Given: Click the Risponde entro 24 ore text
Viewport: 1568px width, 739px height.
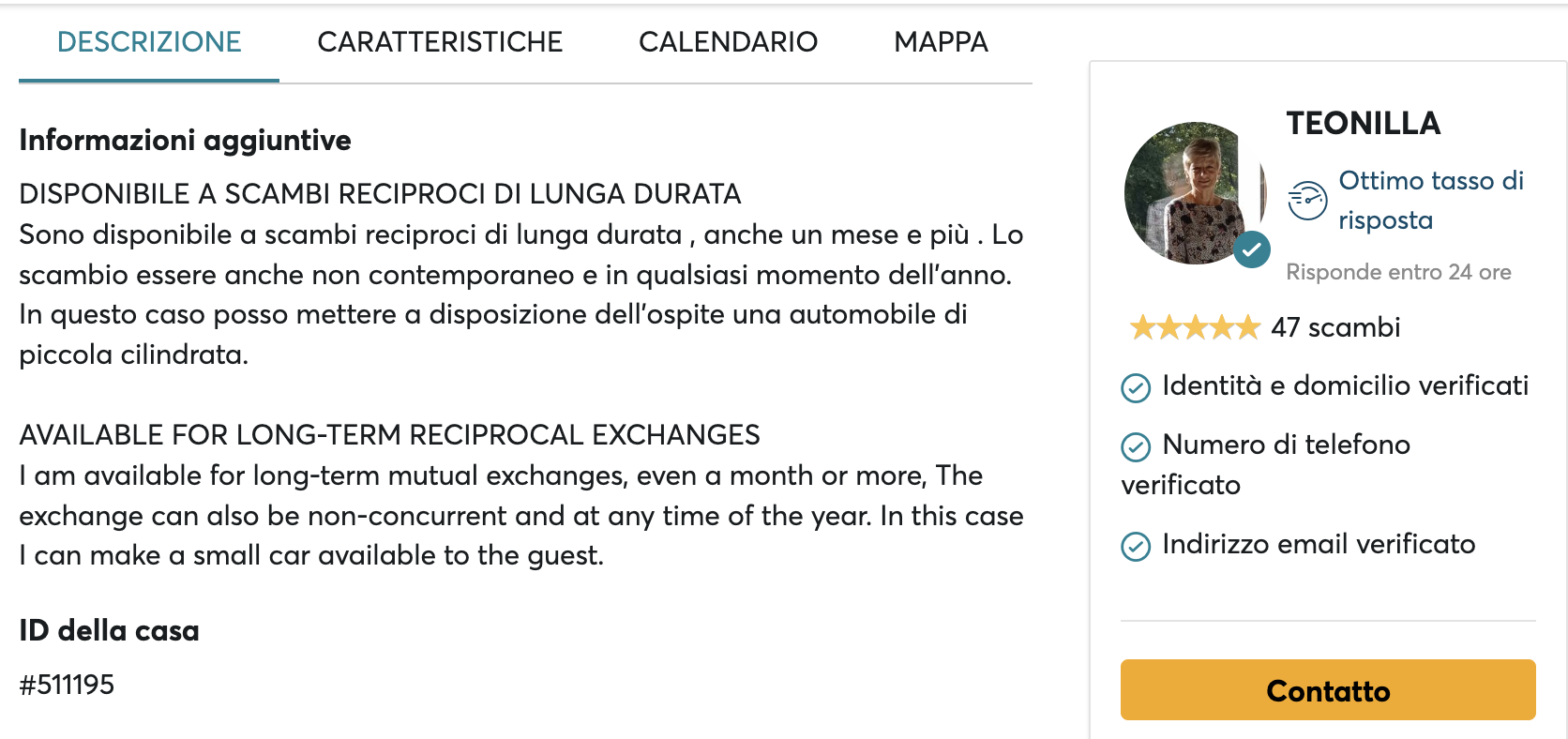Looking at the screenshot, I should (x=1398, y=272).
